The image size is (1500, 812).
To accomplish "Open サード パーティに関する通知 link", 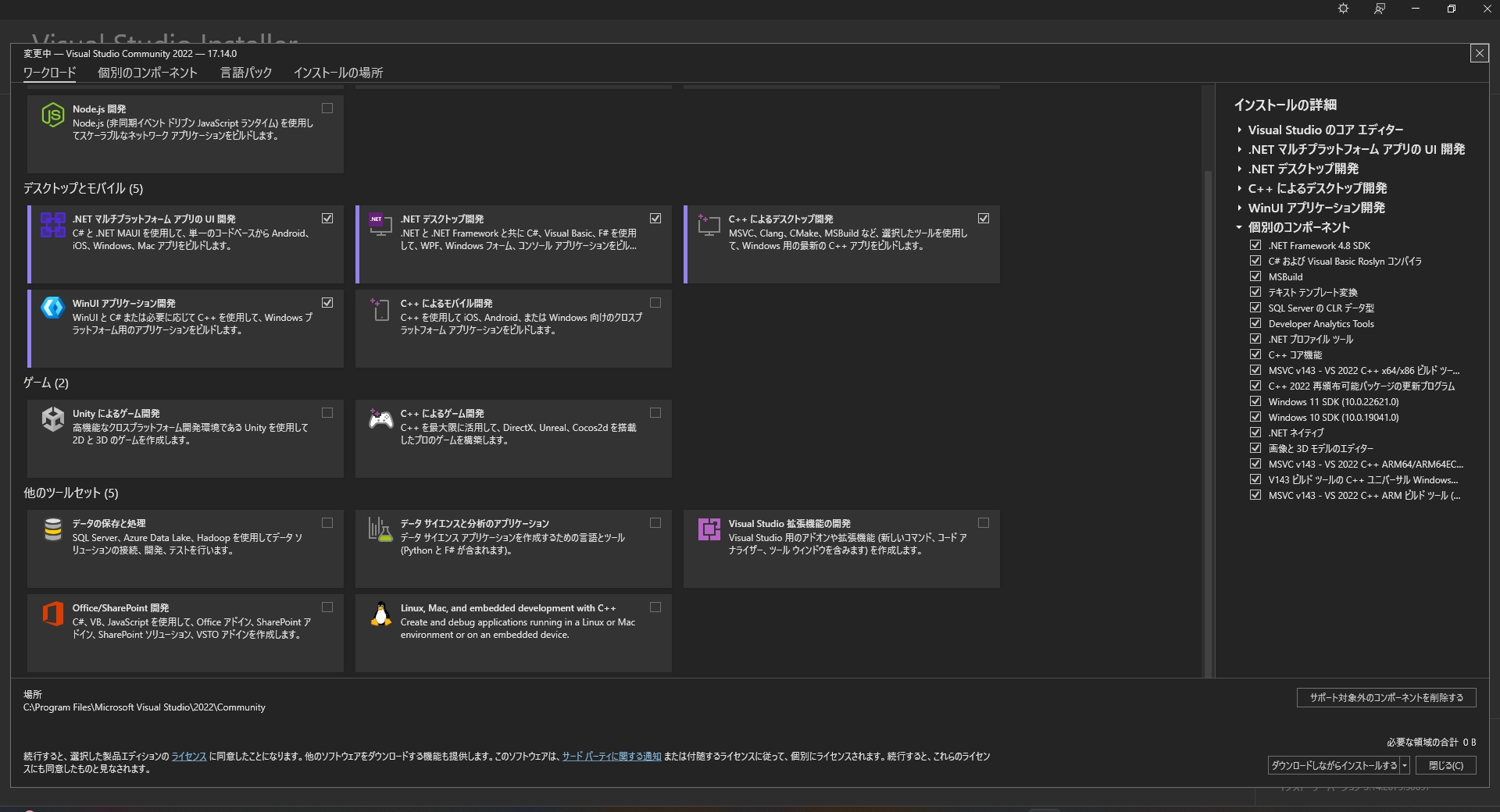I will [612, 757].
